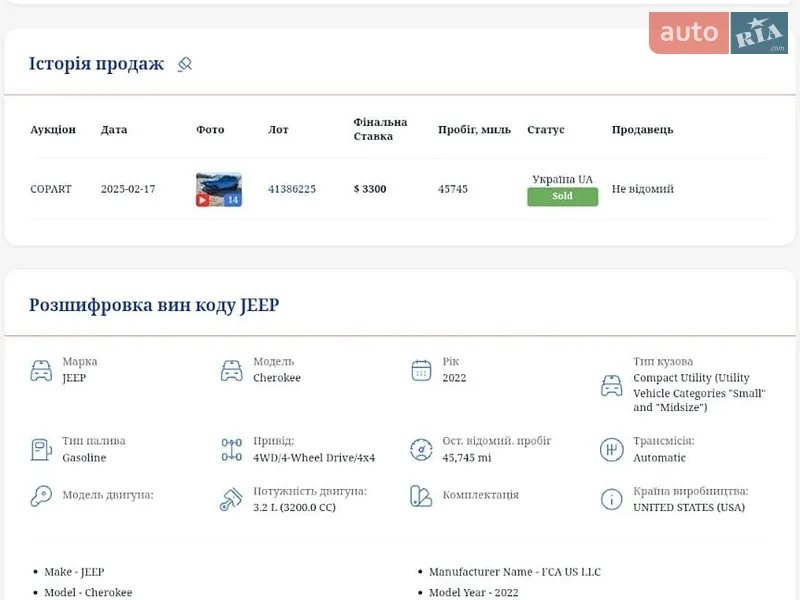Image resolution: width=800 pixels, height=600 pixels.
Task: Click the Україна UA status text
Action: (562, 179)
